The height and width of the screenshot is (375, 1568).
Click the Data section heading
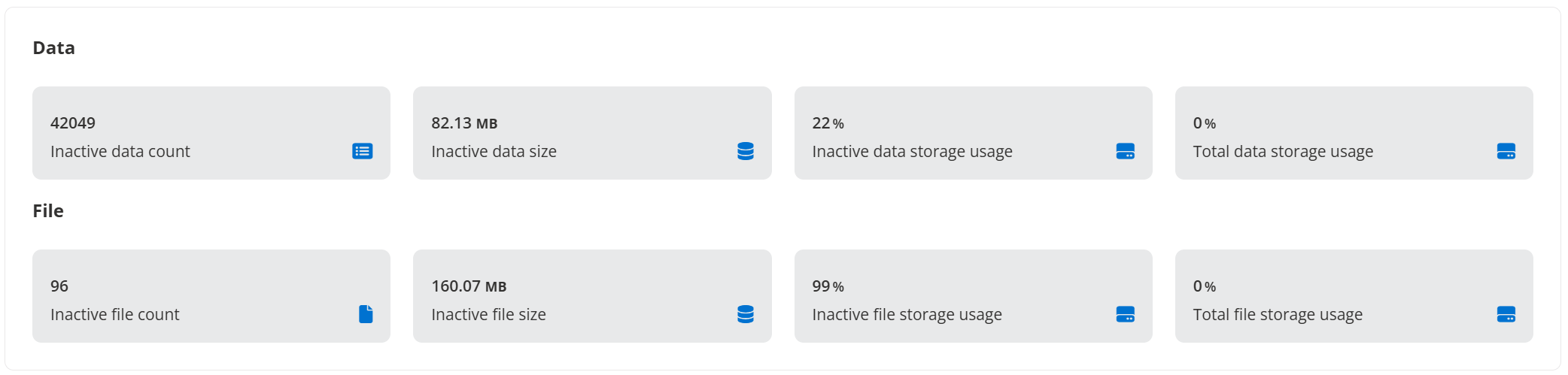pos(54,48)
